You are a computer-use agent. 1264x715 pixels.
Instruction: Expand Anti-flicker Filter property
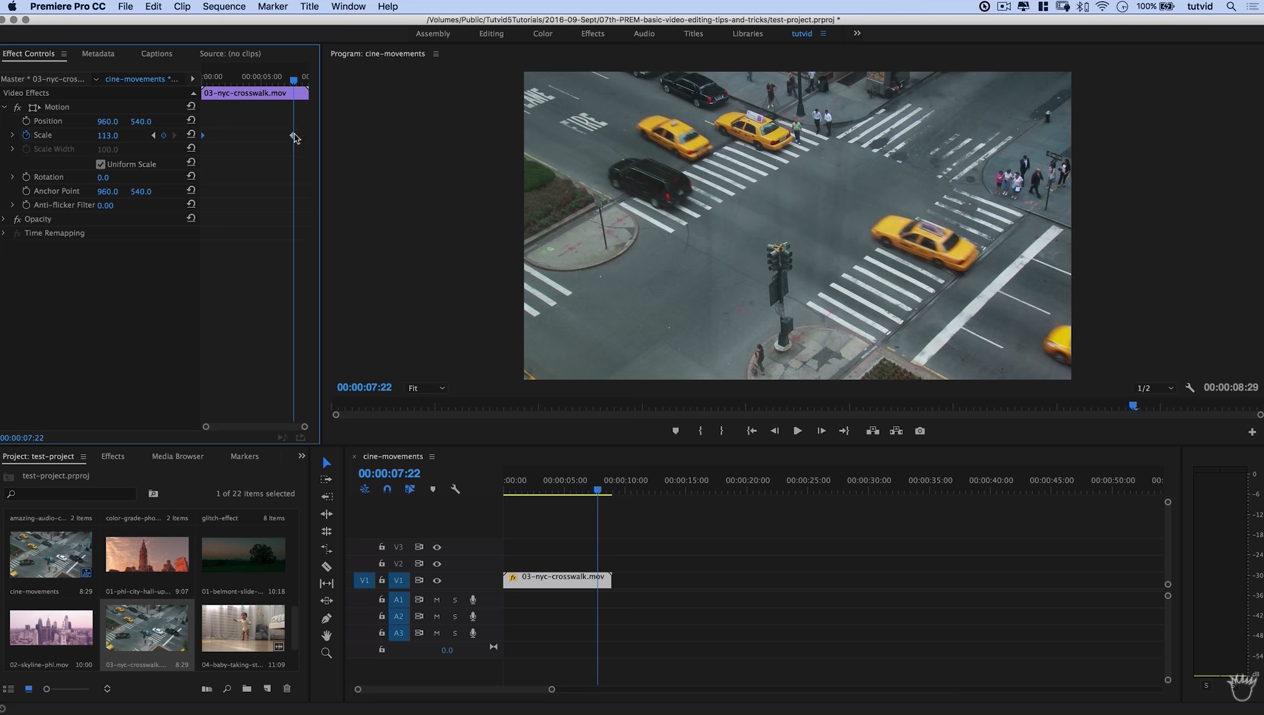click(x=12, y=205)
